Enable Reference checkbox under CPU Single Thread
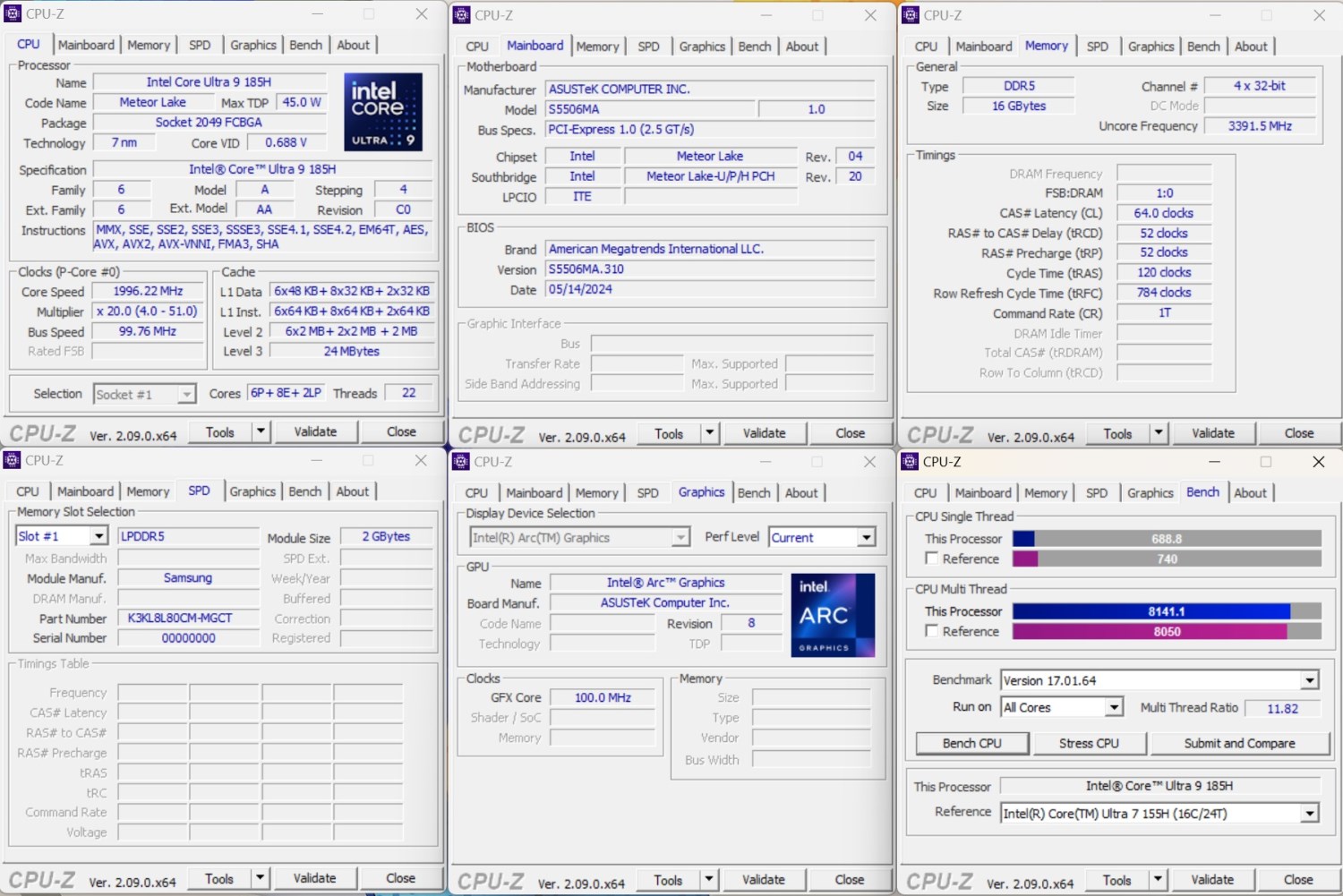1343x896 pixels. click(932, 559)
